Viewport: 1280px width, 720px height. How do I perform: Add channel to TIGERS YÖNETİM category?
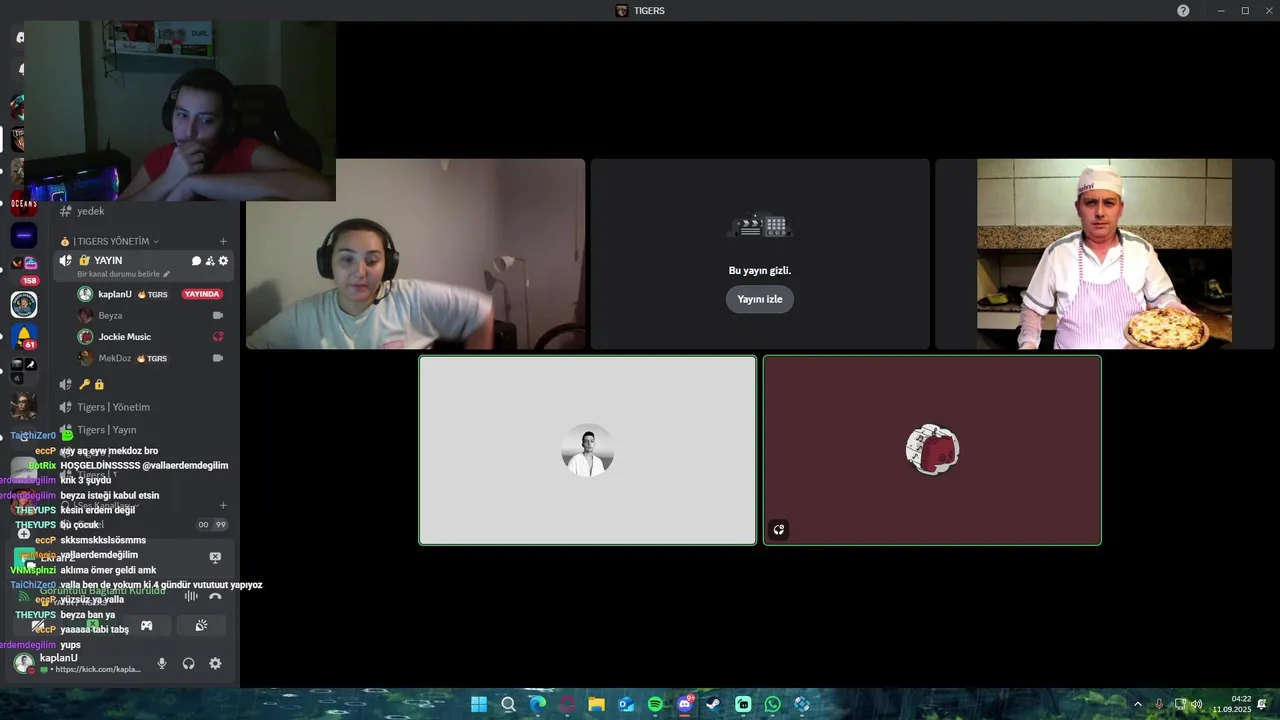223,241
